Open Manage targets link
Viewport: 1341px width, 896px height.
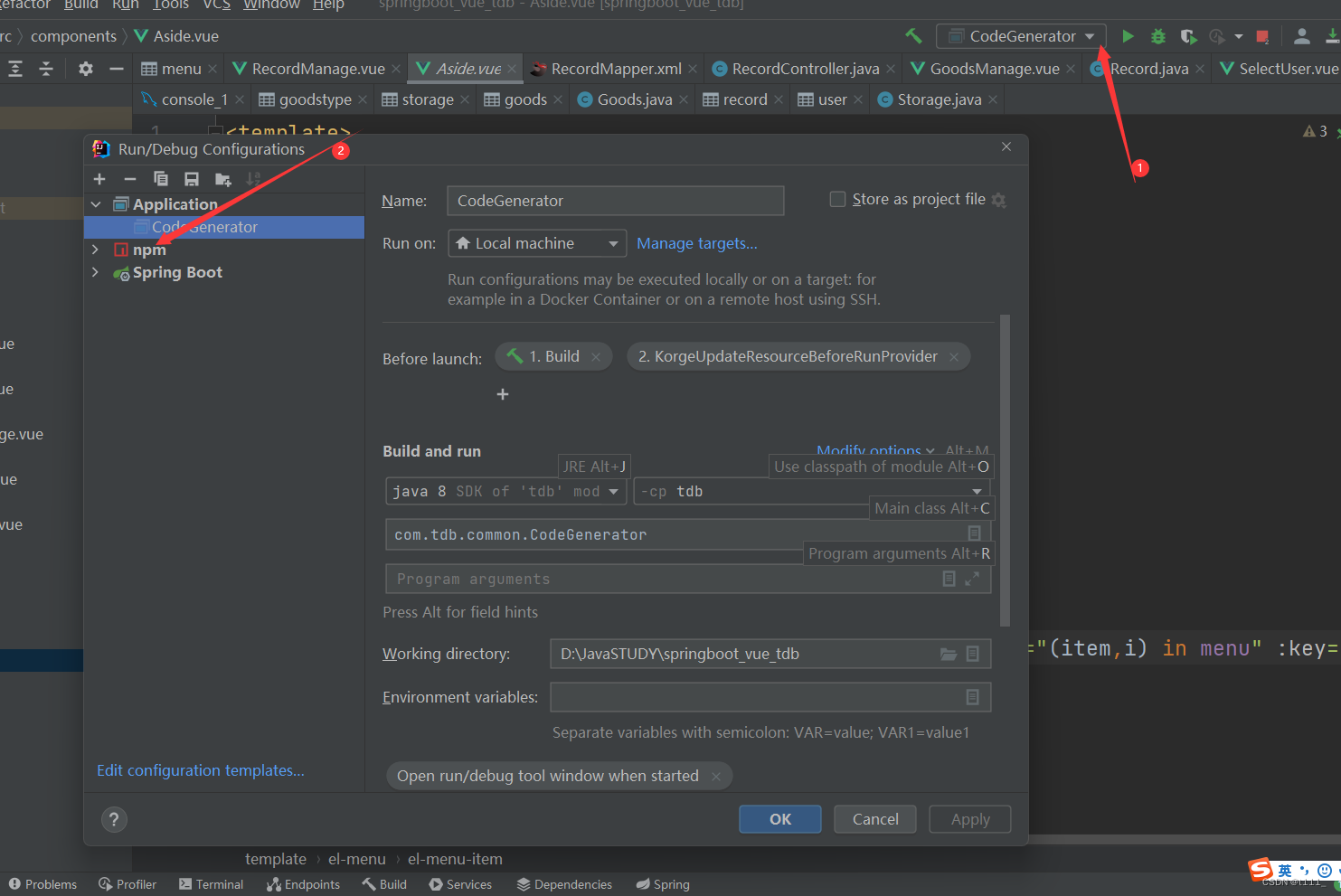coord(697,243)
